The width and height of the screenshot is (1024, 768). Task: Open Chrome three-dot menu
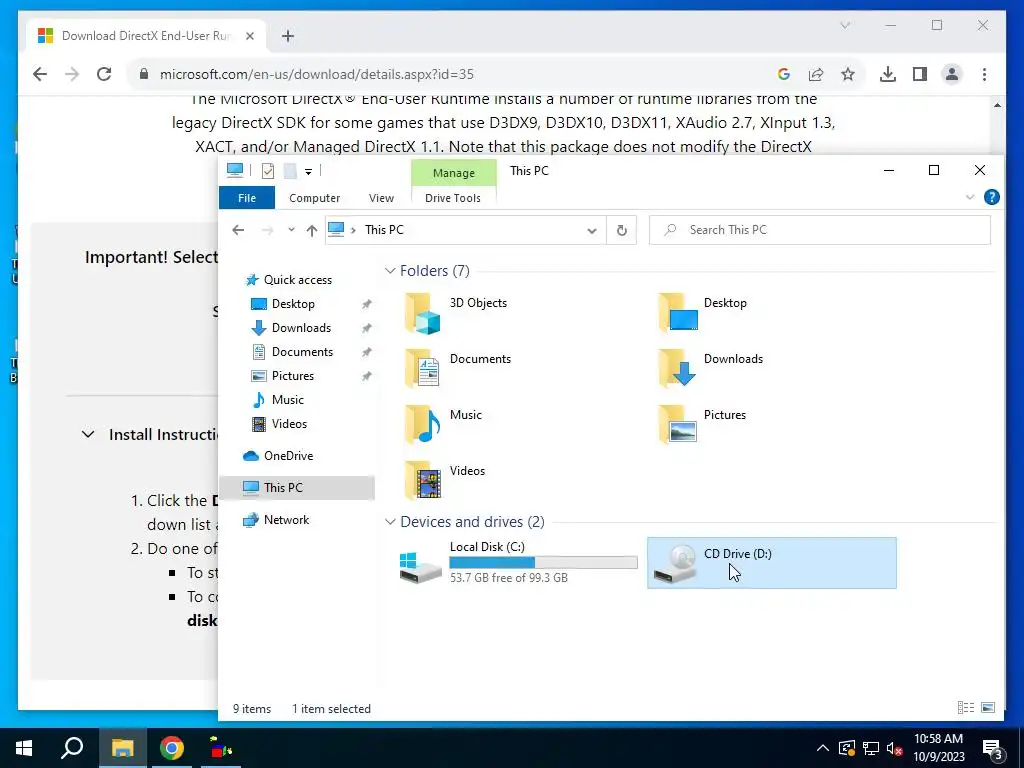984,74
